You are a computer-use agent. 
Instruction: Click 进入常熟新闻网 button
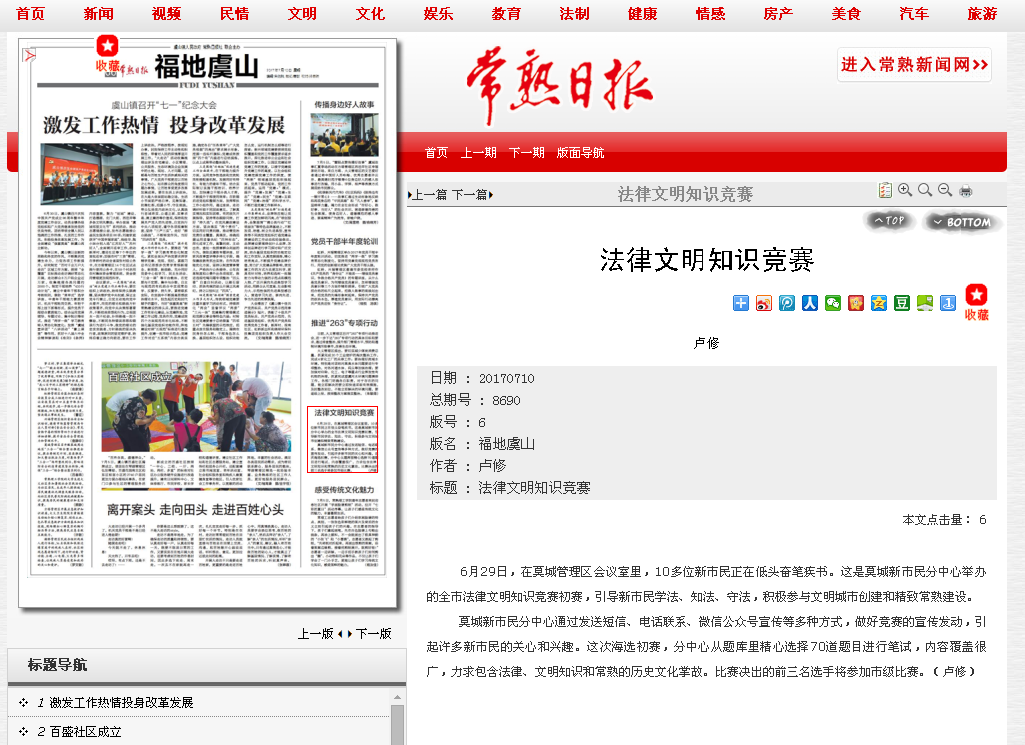pos(915,65)
